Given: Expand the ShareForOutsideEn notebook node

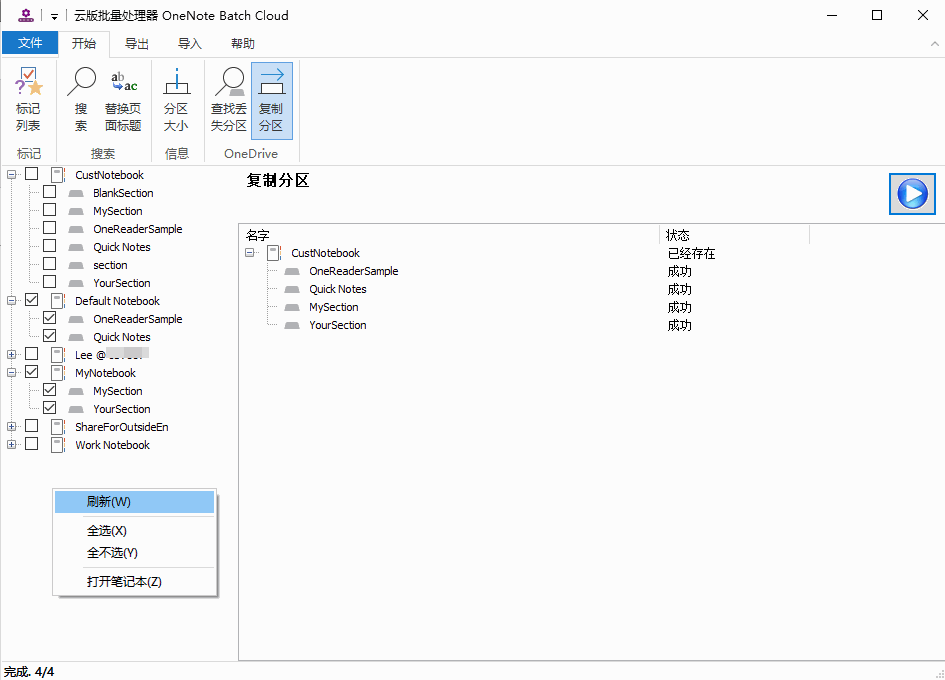Looking at the screenshot, I should click(x=12, y=427).
